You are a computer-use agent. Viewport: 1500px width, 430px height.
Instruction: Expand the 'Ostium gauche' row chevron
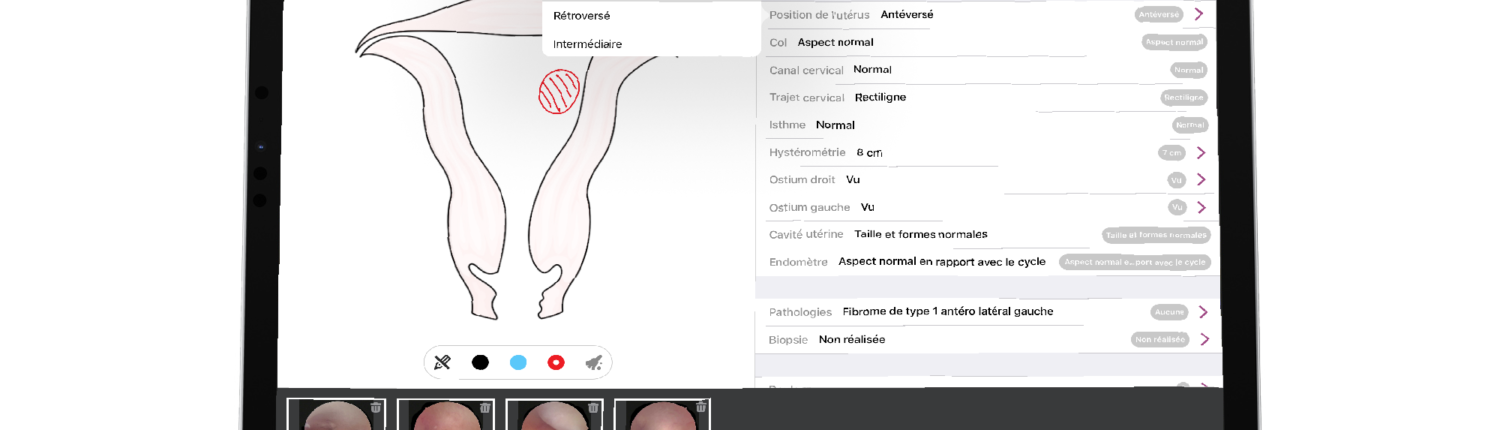tap(1201, 207)
